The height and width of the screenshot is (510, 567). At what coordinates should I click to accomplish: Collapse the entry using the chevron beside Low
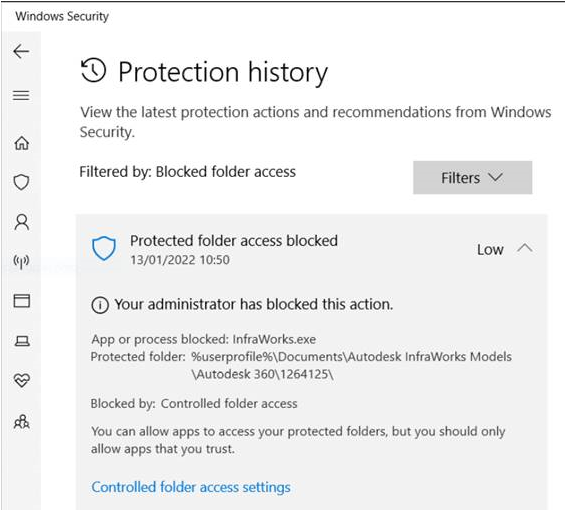pos(525,248)
